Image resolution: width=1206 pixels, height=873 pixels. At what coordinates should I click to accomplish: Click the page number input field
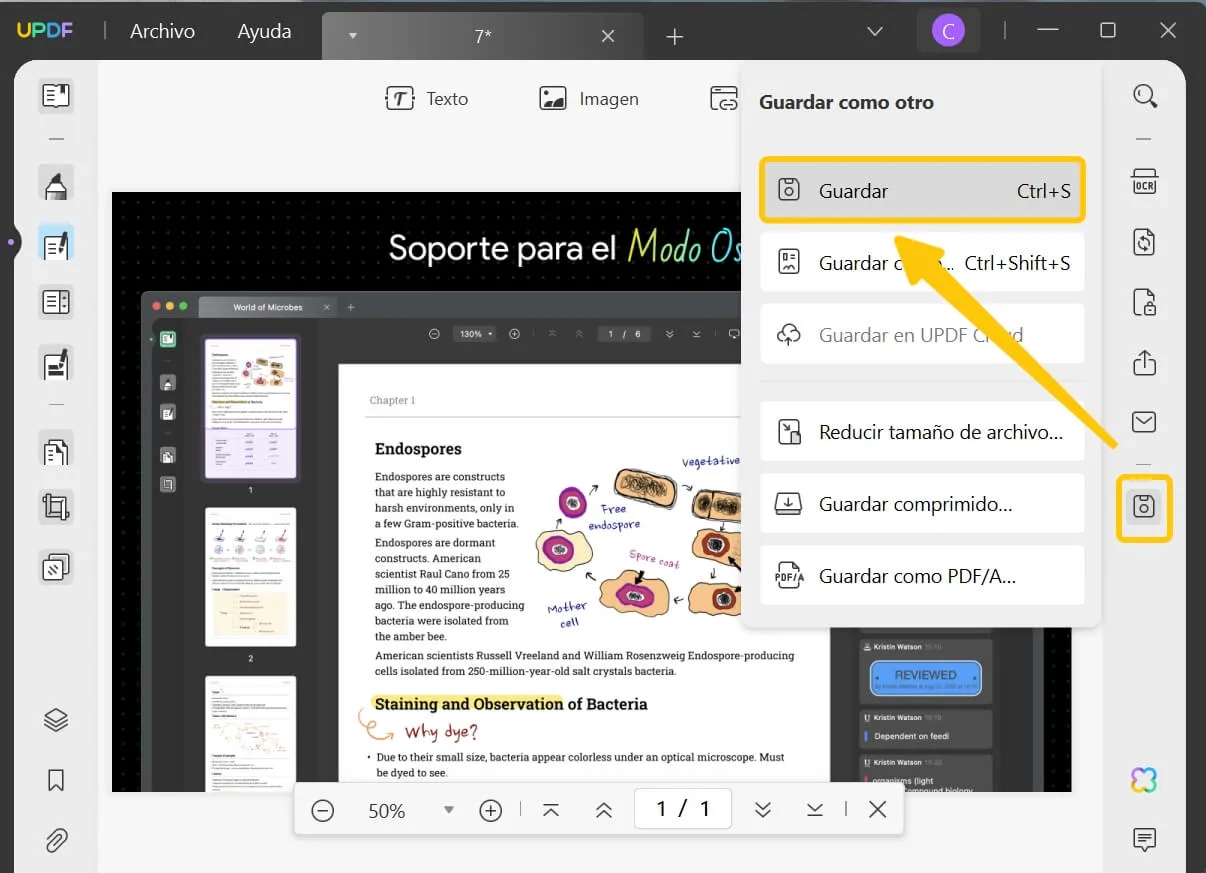pyautogui.click(x=683, y=809)
